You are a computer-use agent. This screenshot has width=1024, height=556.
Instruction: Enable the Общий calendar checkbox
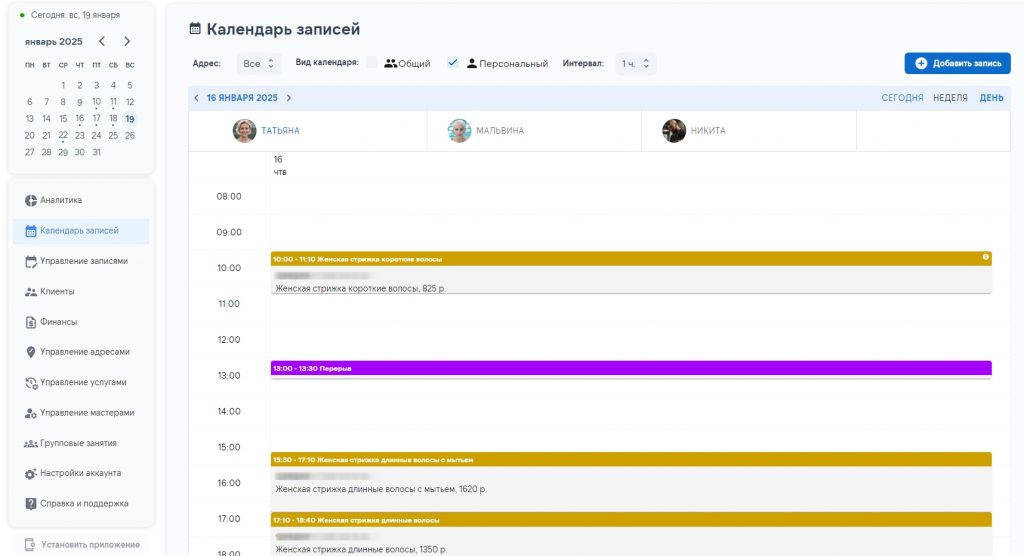coord(372,63)
